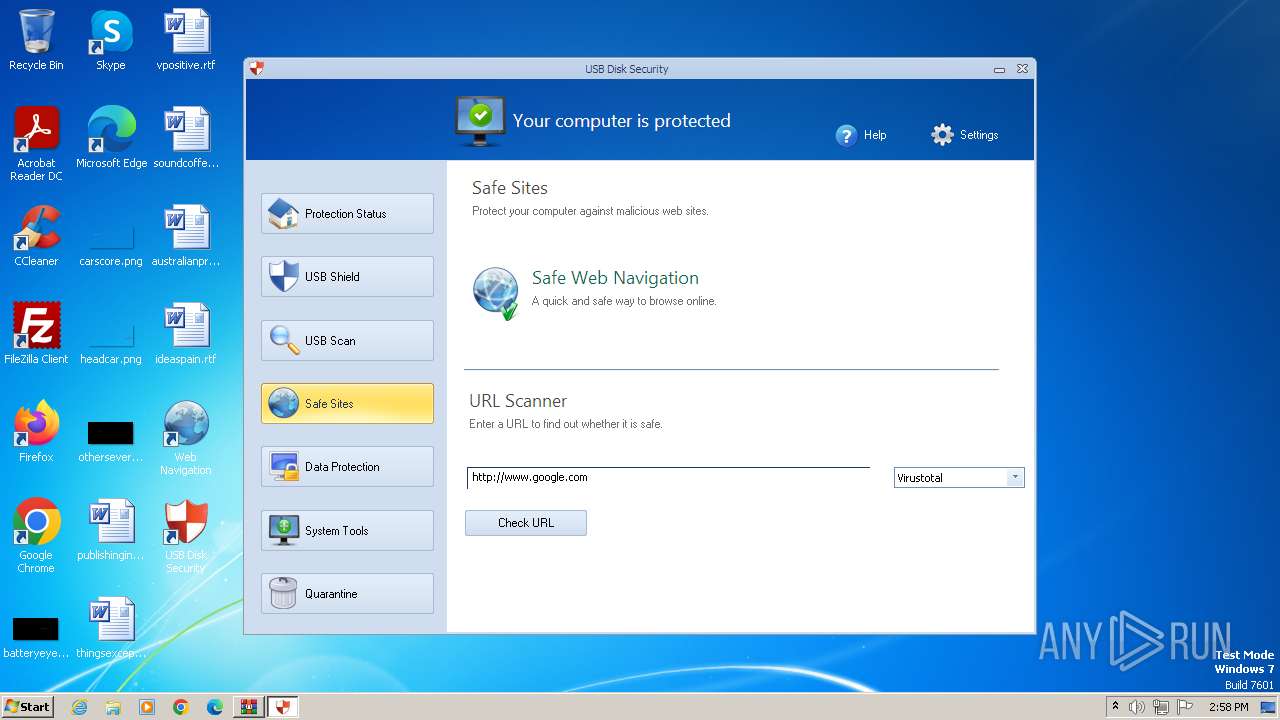Launch Edge from the taskbar

pos(215,707)
